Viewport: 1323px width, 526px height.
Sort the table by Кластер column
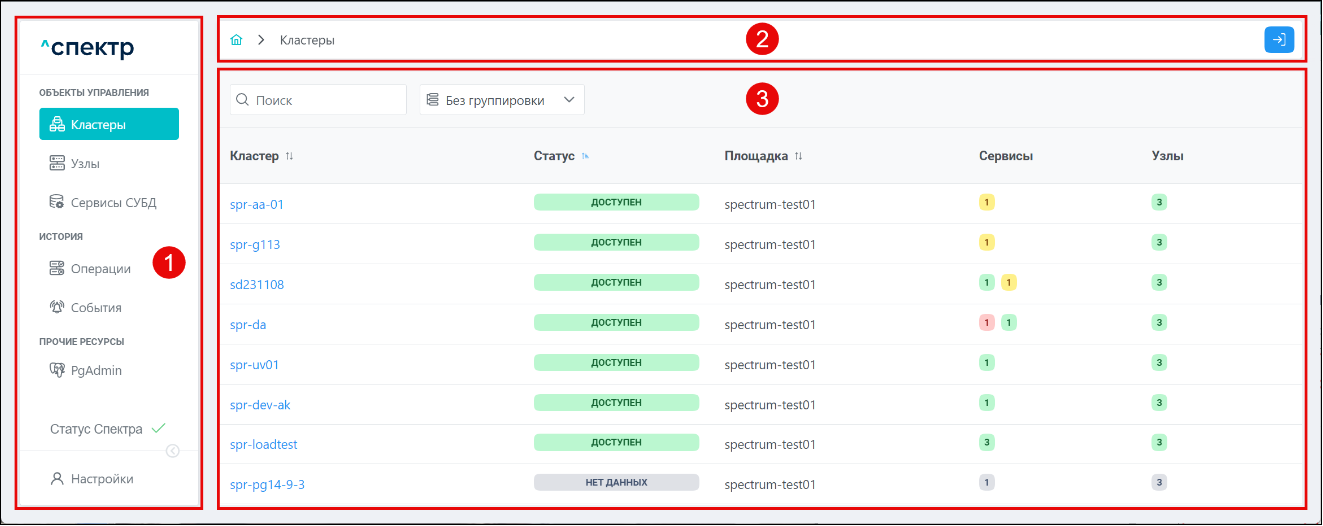[290, 156]
